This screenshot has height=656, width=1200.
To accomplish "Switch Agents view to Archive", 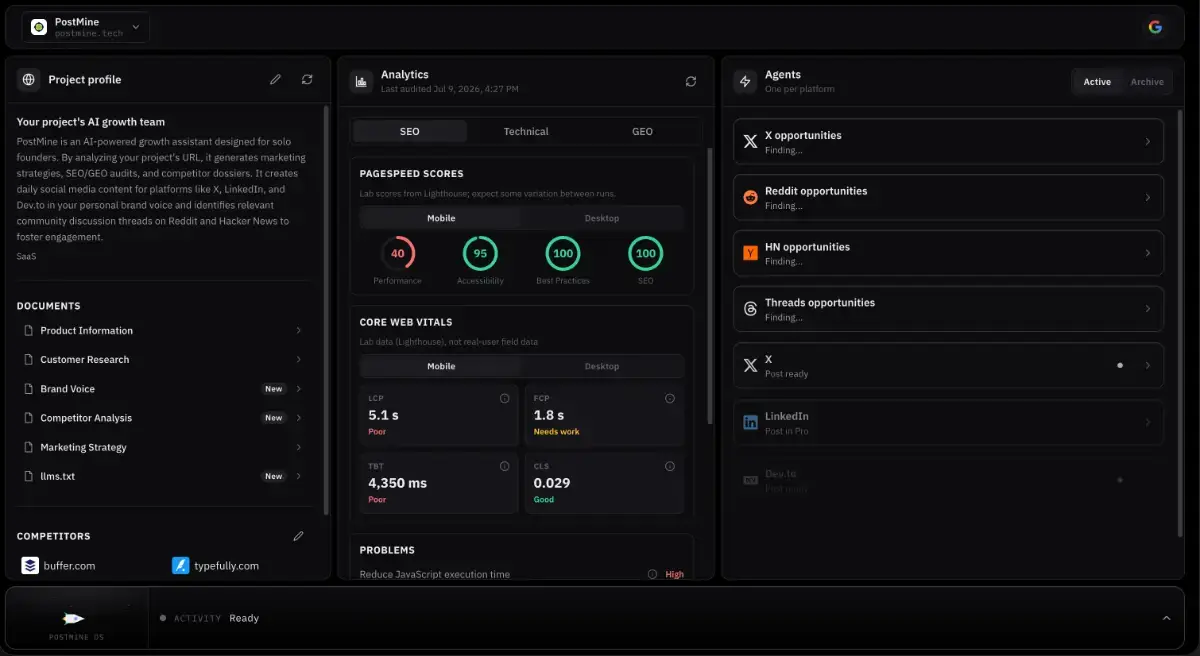I will [x=1147, y=82].
